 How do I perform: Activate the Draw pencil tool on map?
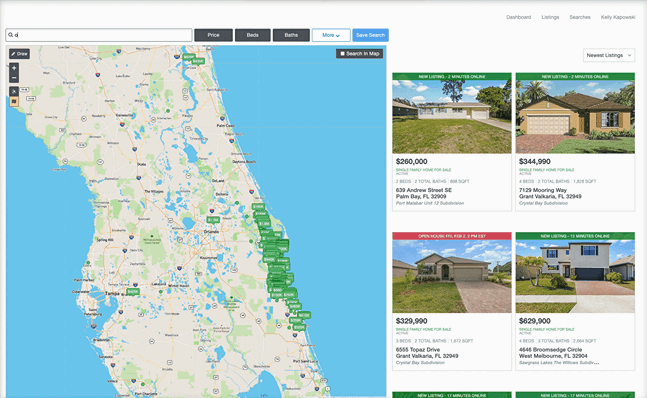click(19, 54)
